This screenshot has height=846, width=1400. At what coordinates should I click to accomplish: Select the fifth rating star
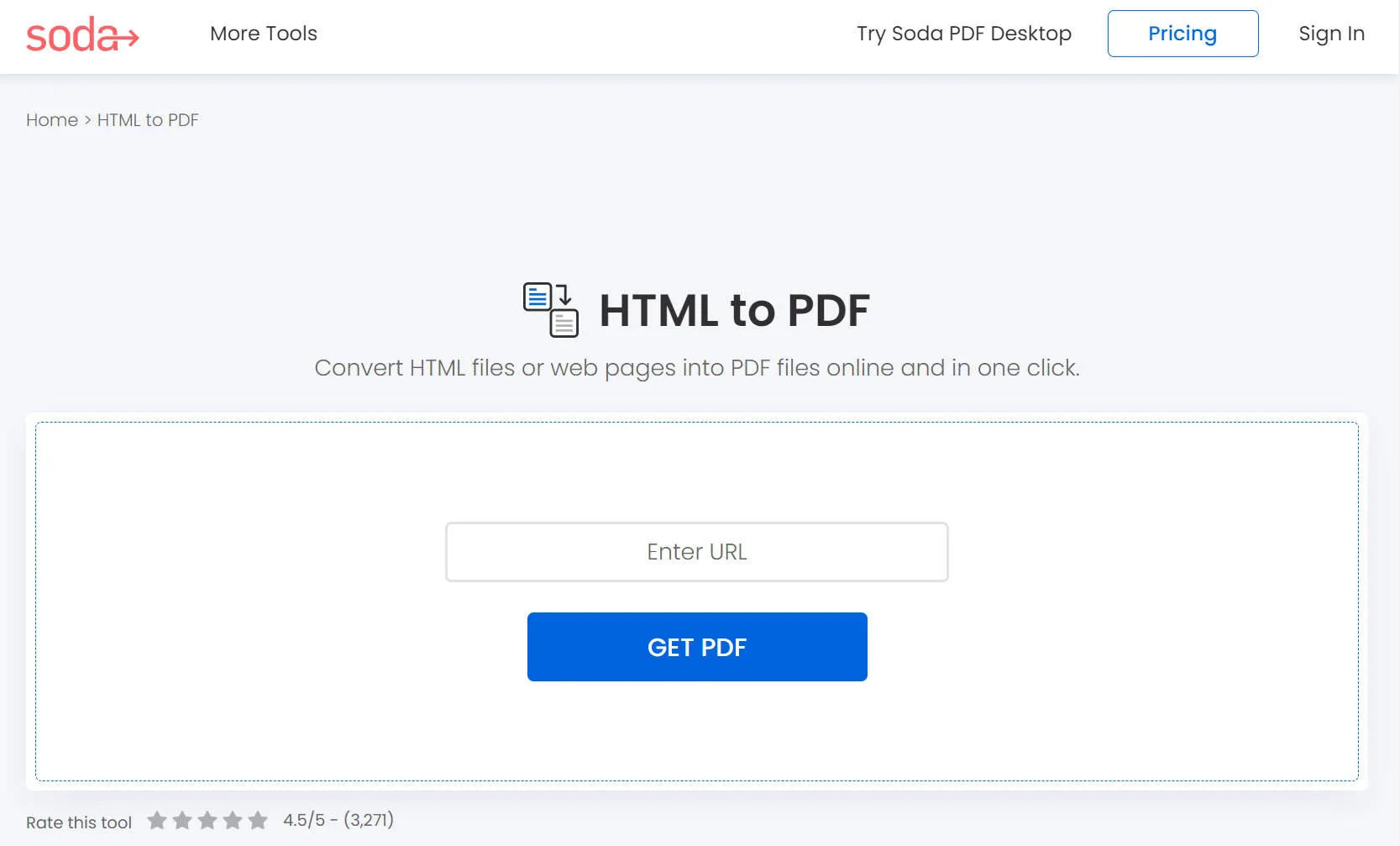tap(257, 819)
